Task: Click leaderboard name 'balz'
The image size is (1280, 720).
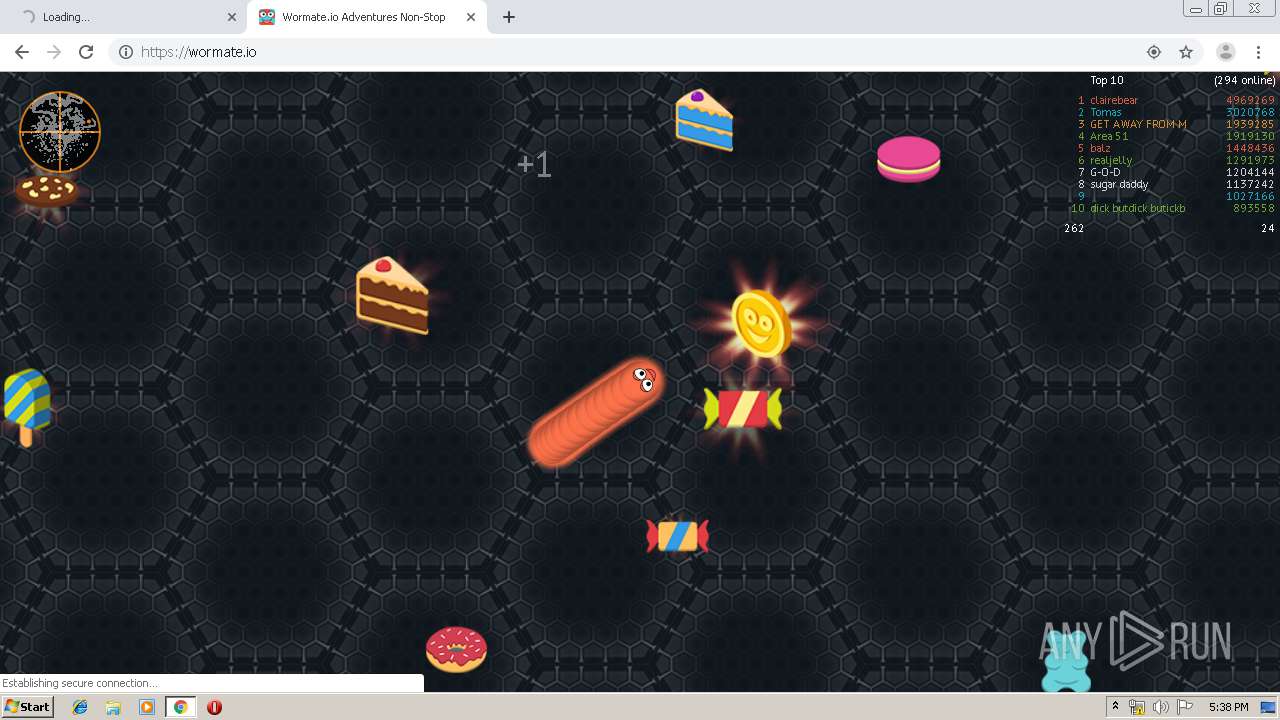Action: pyautogui.click(x=1100, y=148)
